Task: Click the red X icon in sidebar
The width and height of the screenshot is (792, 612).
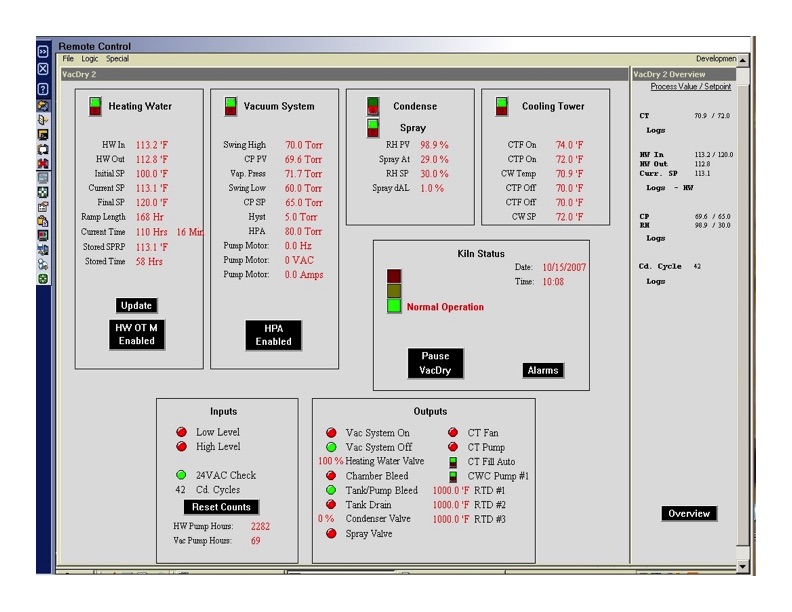Action: point(43,162)
